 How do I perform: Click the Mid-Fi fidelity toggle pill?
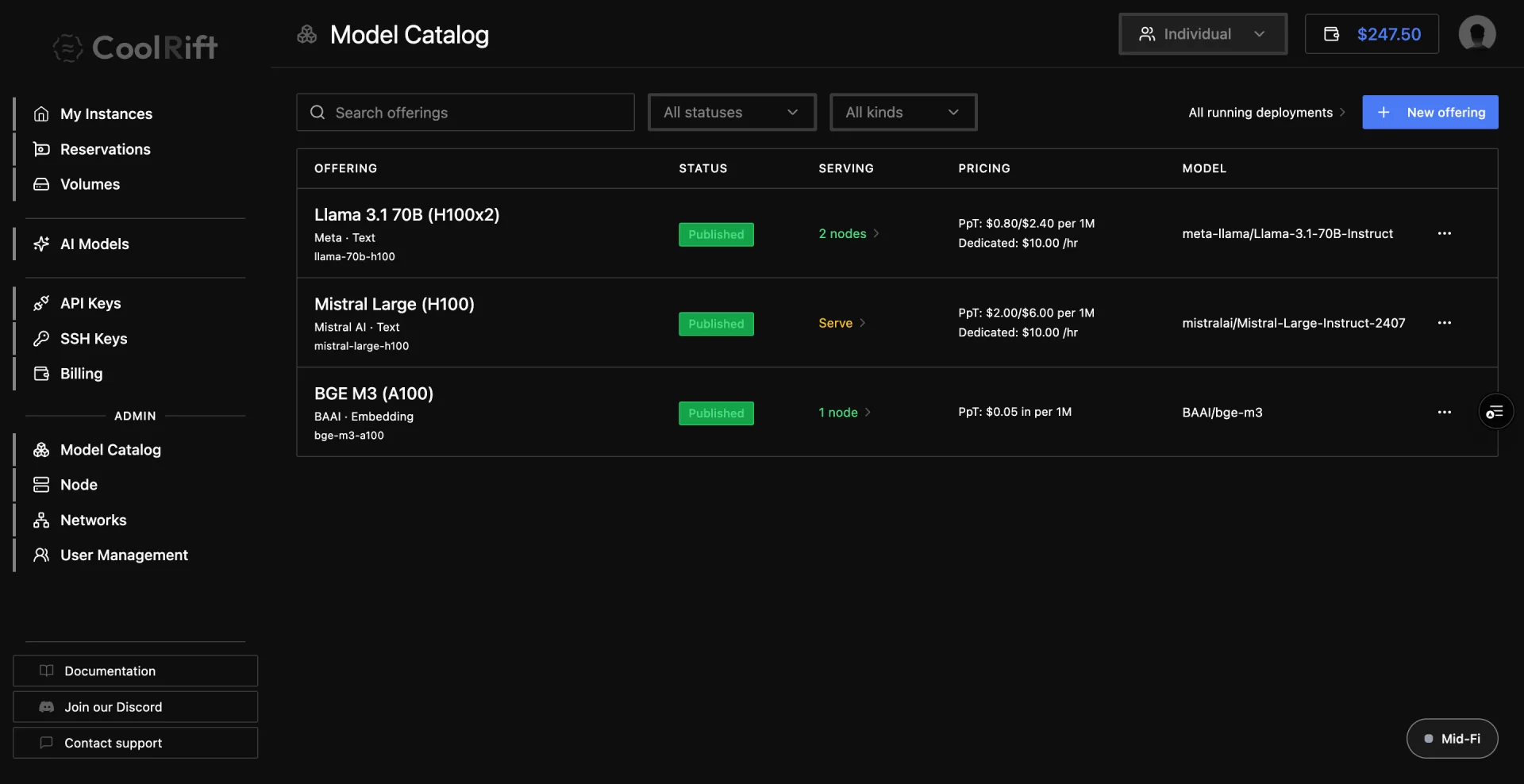click(x=1452, y=738)
